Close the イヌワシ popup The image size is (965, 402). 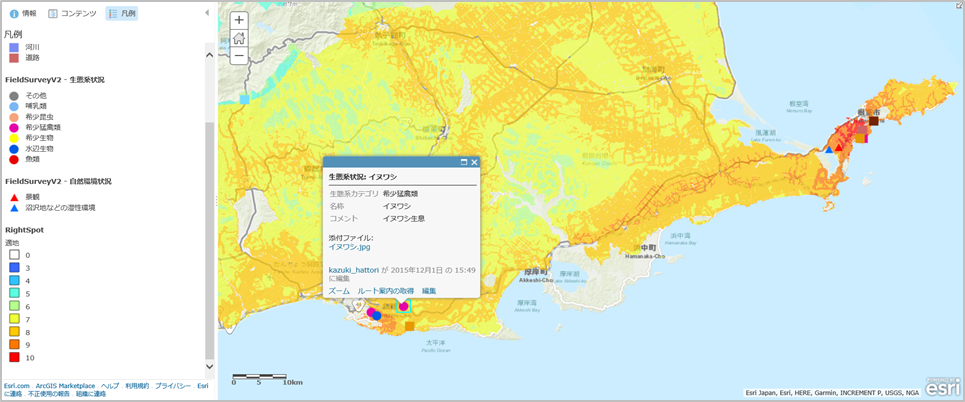click(475, 162)
